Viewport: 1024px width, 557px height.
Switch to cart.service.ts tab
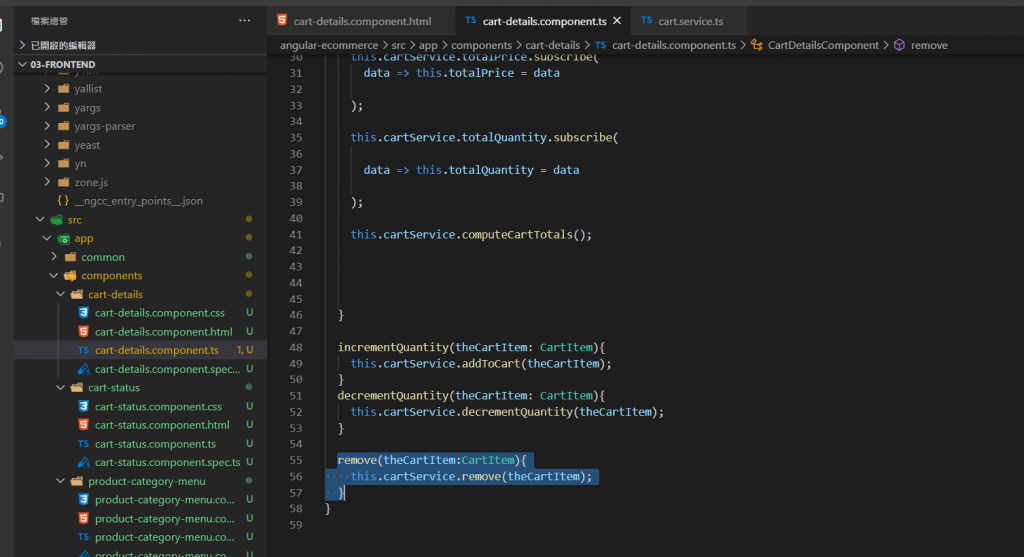tap(690, 21)
